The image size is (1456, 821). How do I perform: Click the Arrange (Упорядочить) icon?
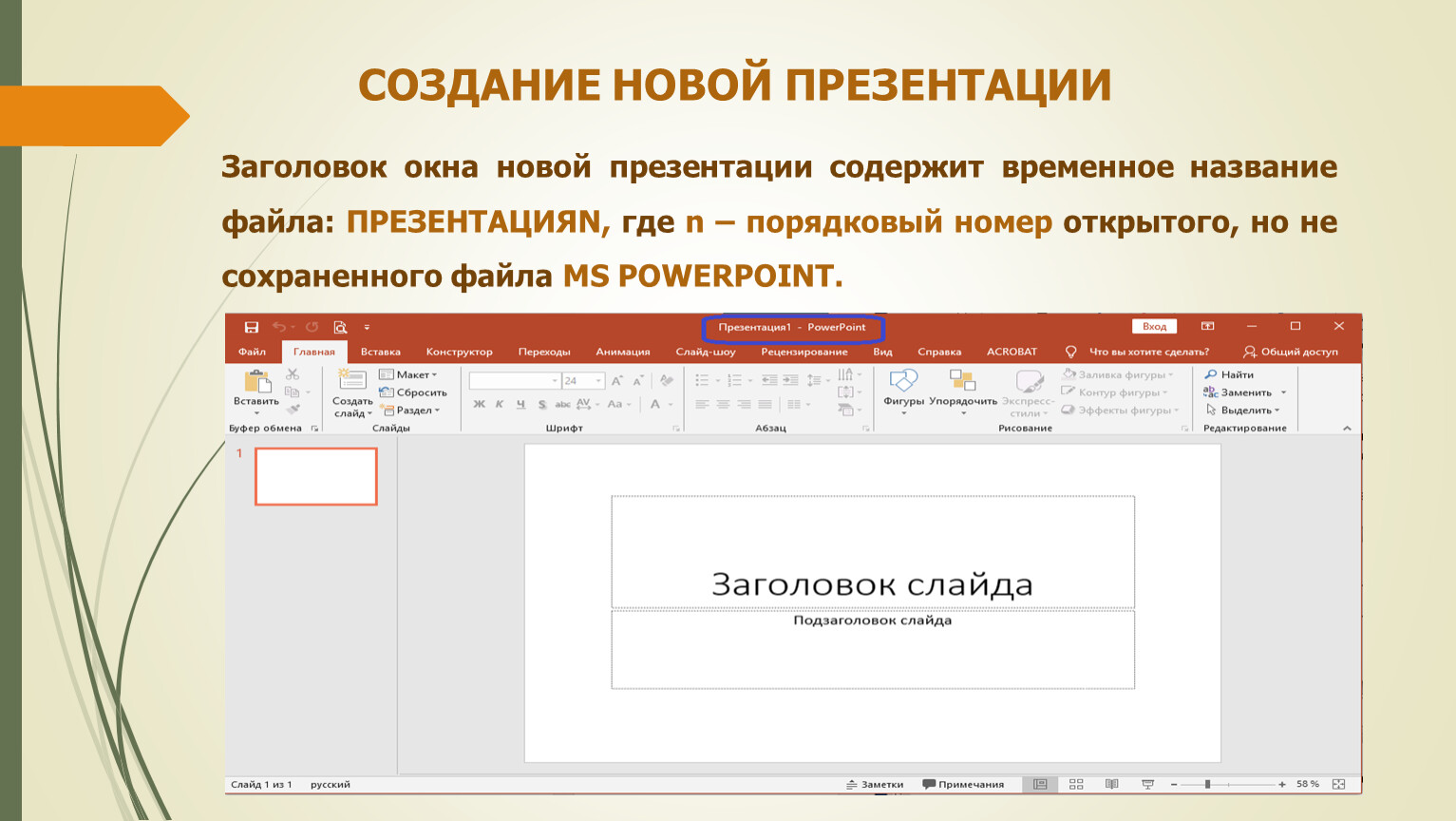(962, 382)
